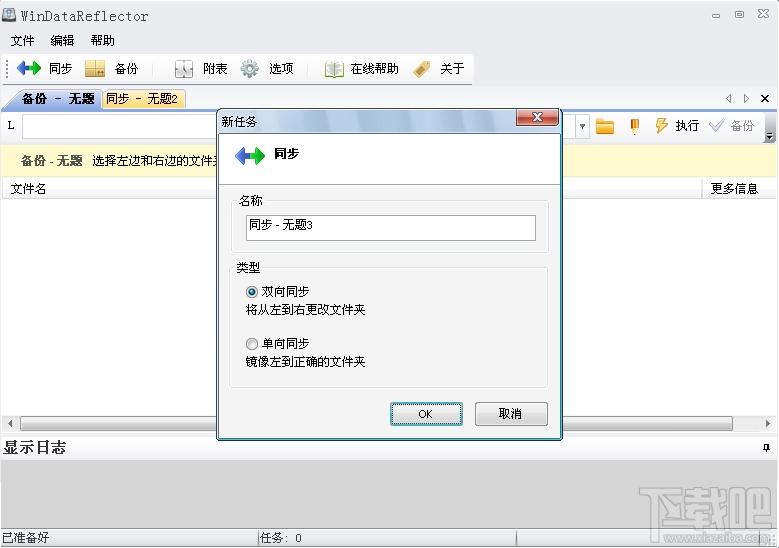Switch to tab 同步 - 无题2
The width and height of the screenshot is (779, 548).
[x=142, y=99]
